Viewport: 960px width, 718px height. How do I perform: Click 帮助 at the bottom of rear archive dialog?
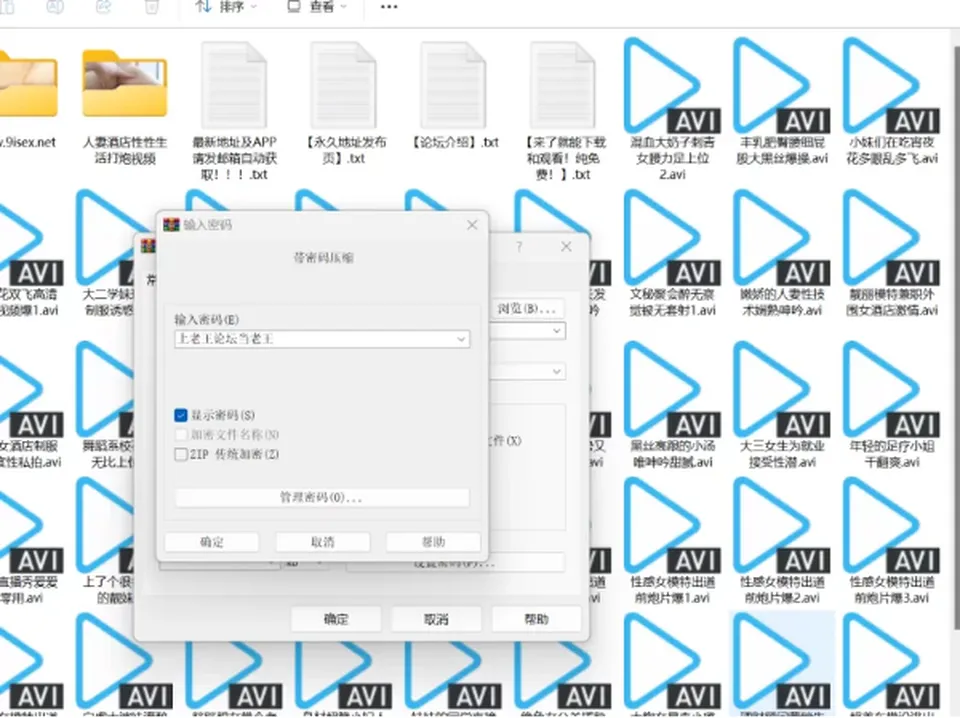click(536, 619)
